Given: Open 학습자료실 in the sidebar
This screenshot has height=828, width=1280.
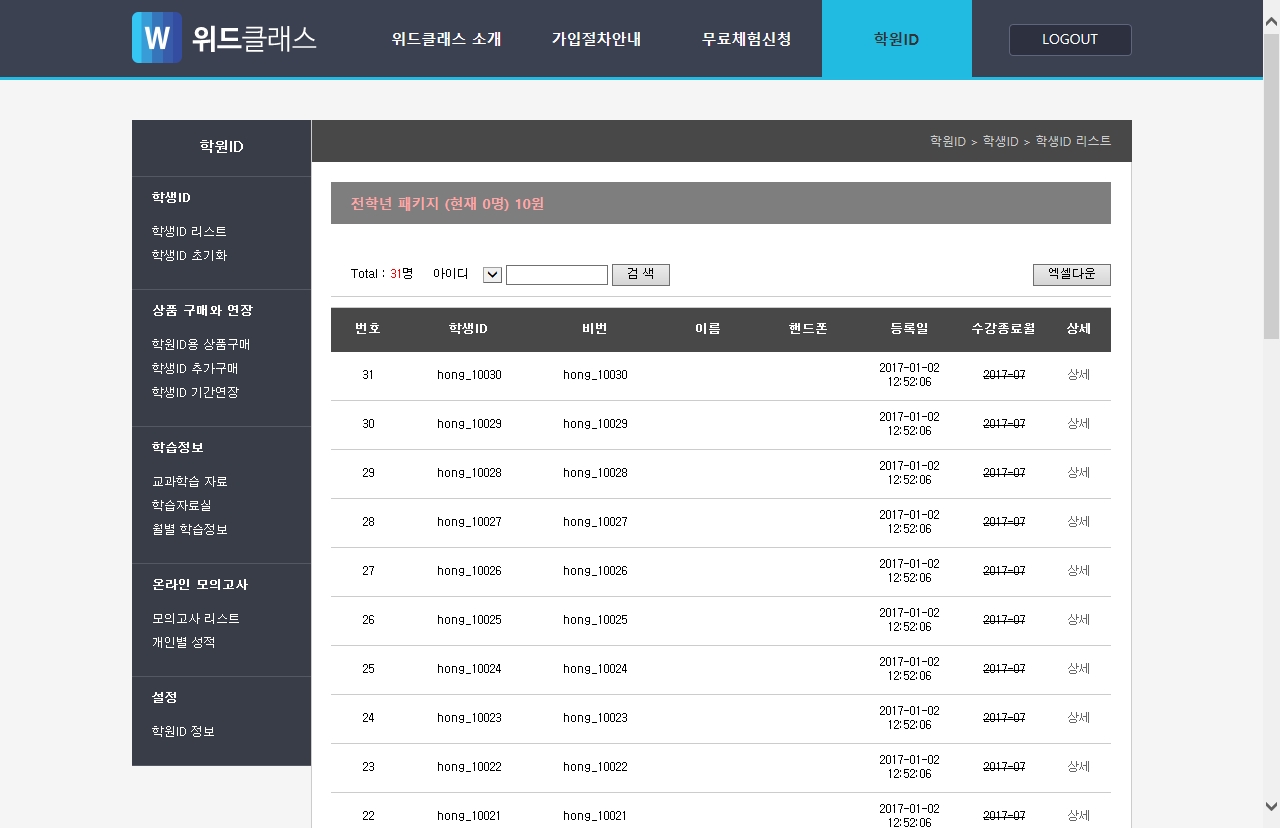Looking at the screenshot, I should click(182, 505).
